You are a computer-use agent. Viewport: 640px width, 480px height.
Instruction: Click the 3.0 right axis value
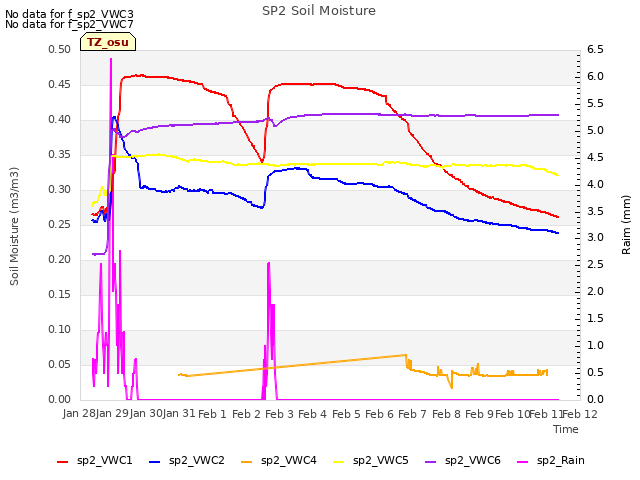click(595, 238)
